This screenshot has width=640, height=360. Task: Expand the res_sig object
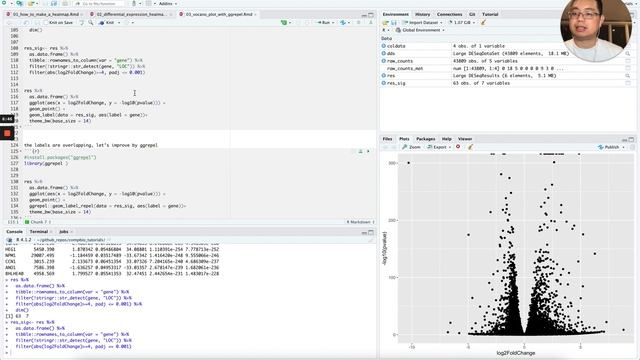(384, 83)
